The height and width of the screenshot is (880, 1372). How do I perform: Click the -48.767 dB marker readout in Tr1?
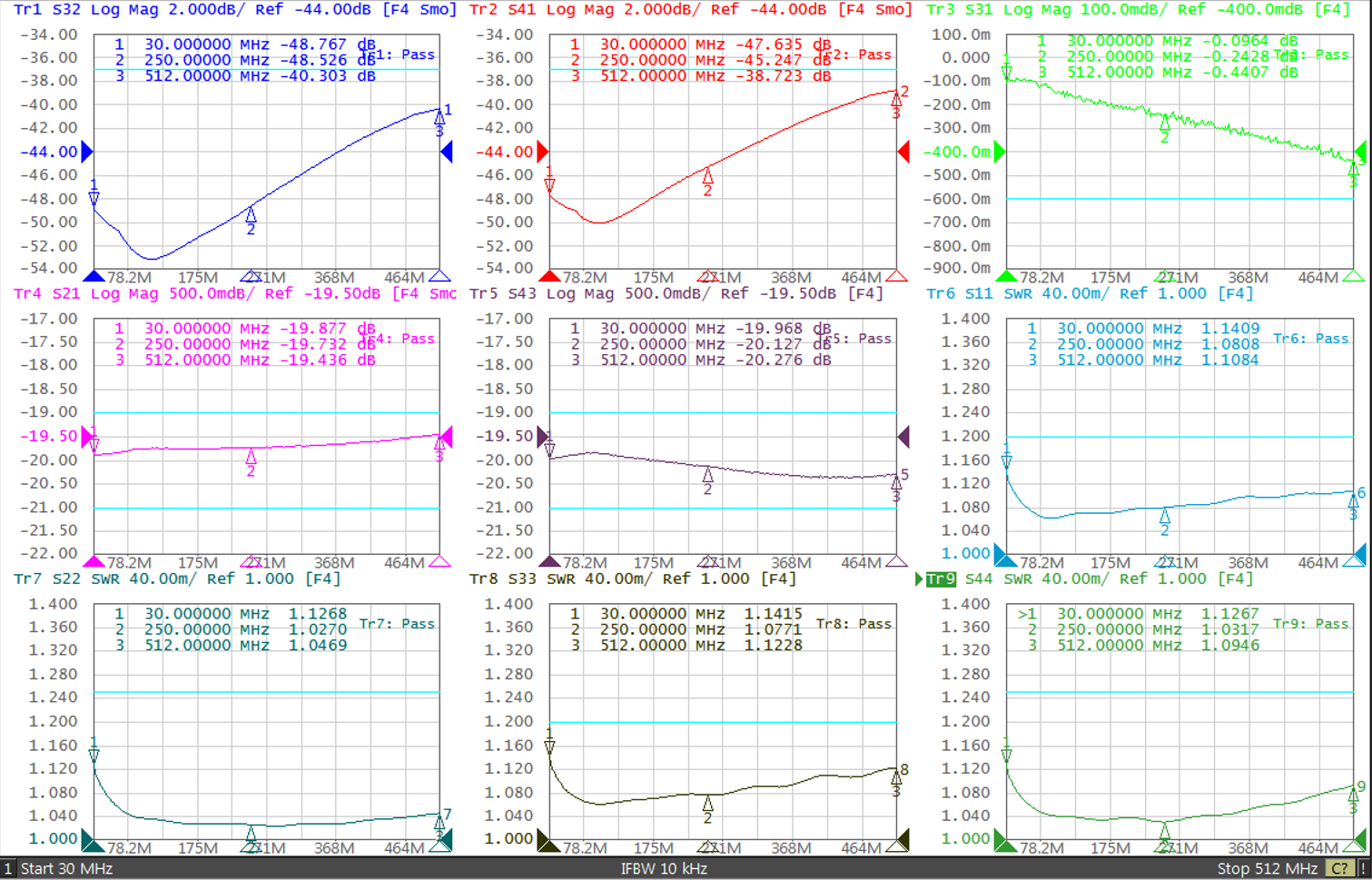326,44
